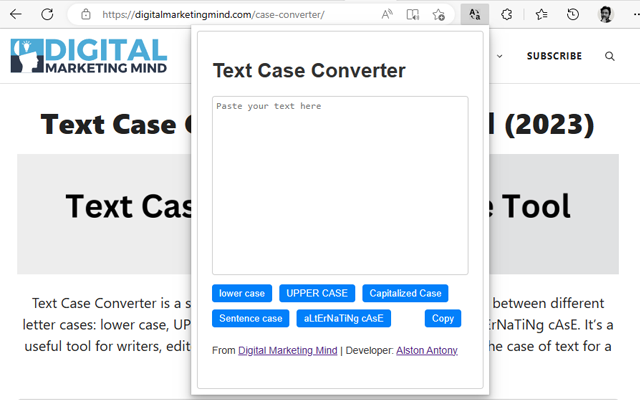640x400 pixels.
Task: Open Read aloud icon in address bar
Action: tap(387, 15)
